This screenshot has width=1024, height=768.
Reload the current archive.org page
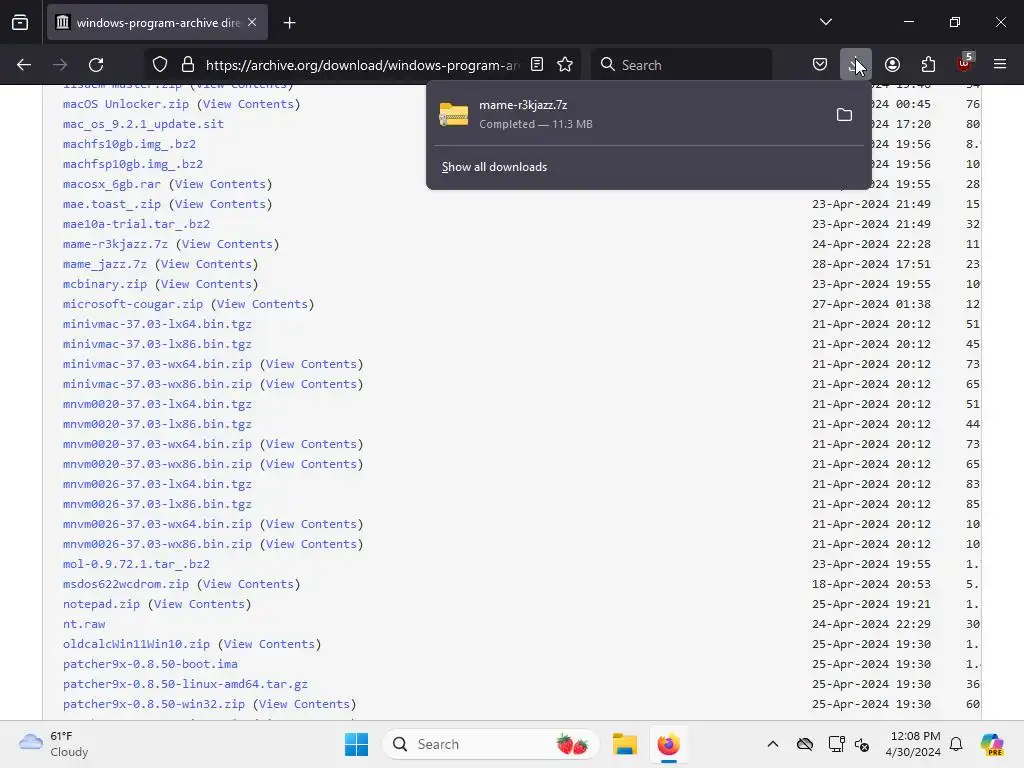pos(96,65)
